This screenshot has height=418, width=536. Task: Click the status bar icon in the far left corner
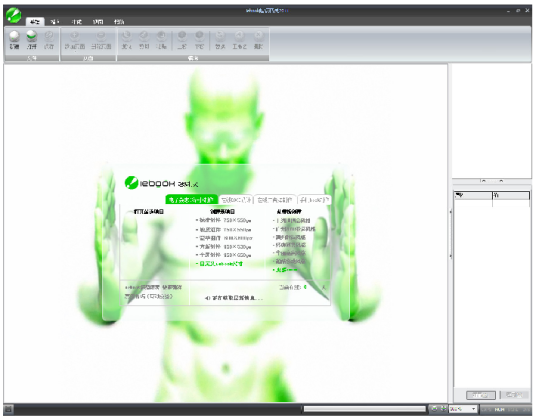point(9,409)
